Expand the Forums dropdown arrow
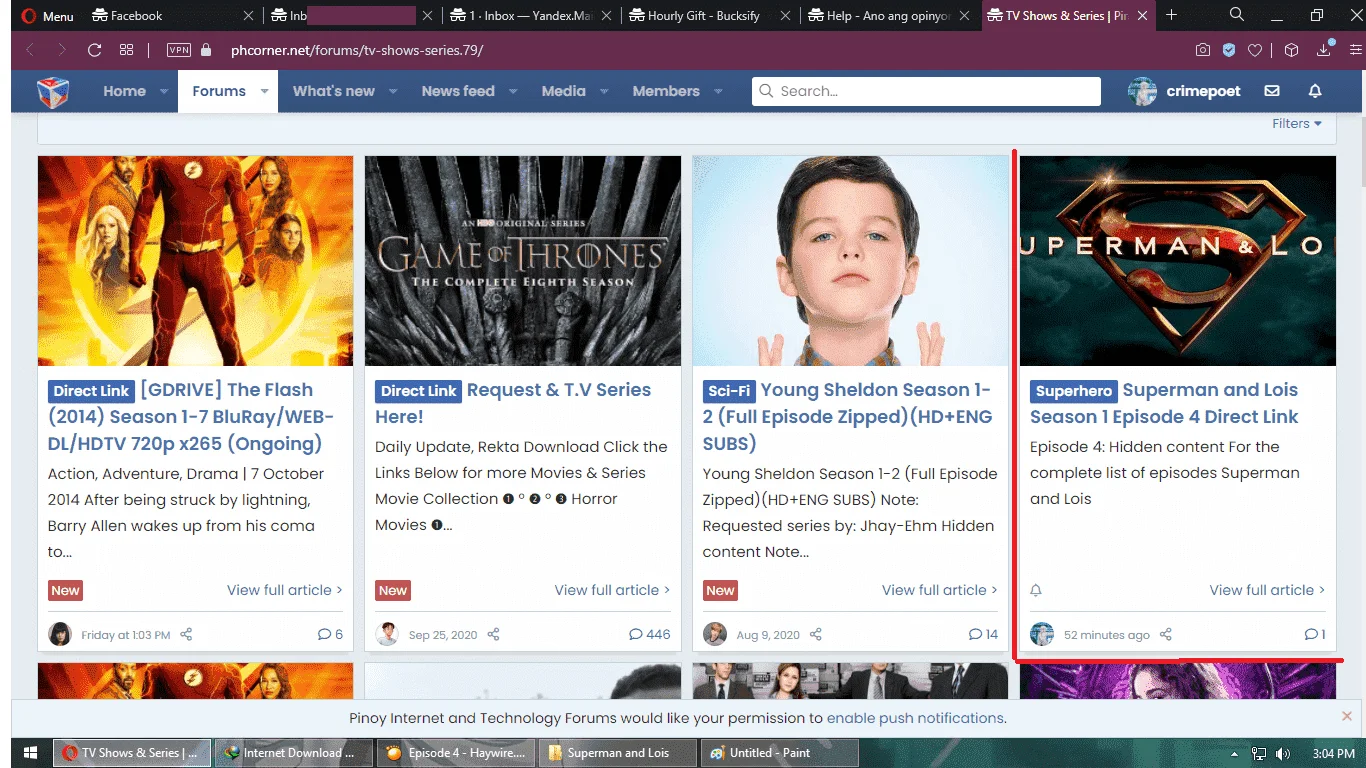Image resolution: width=1366 pixels, height=768 pixels. click(264, 91)
